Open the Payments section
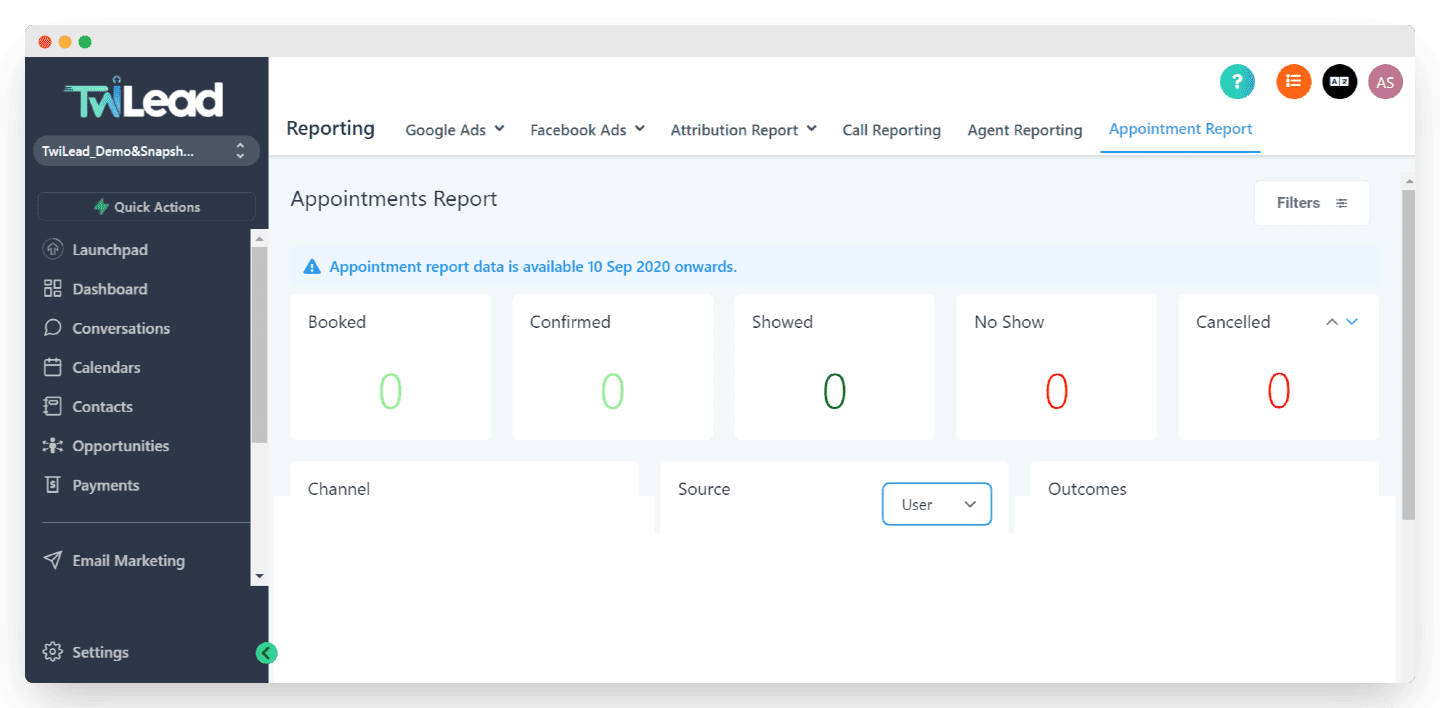The height and width of the screenshot is (708, 1440). pyautogui.click(x=106, y=485)
